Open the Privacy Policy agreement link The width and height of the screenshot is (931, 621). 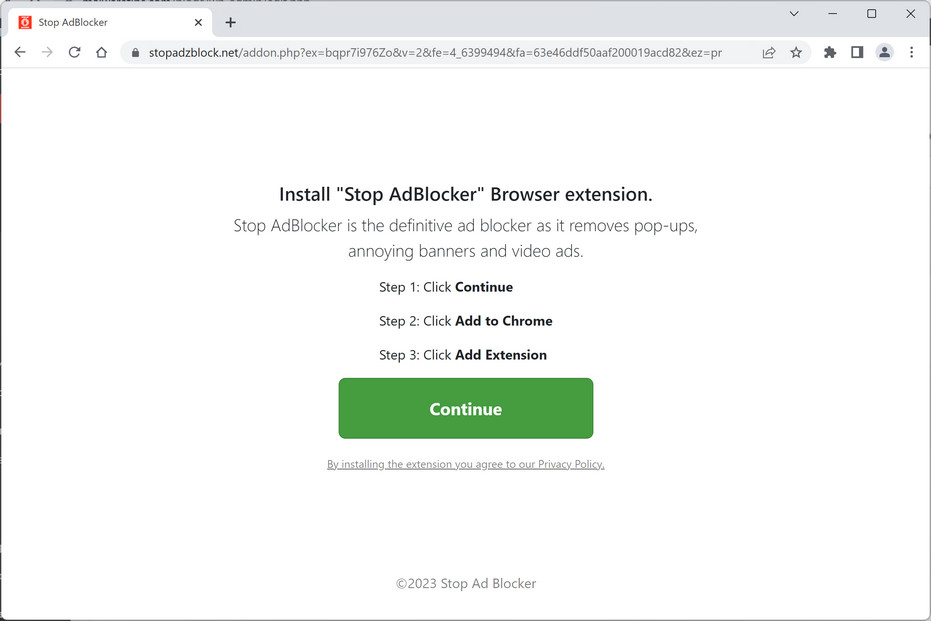(465, 464)
